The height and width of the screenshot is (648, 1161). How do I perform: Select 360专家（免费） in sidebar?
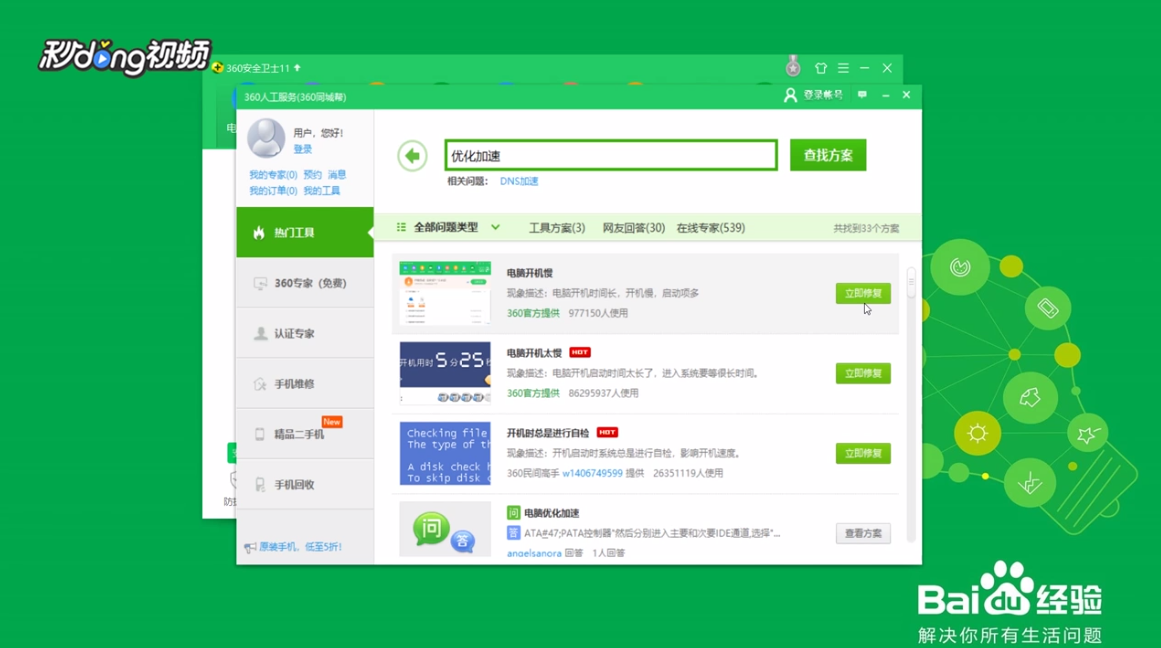coord(305,283)
